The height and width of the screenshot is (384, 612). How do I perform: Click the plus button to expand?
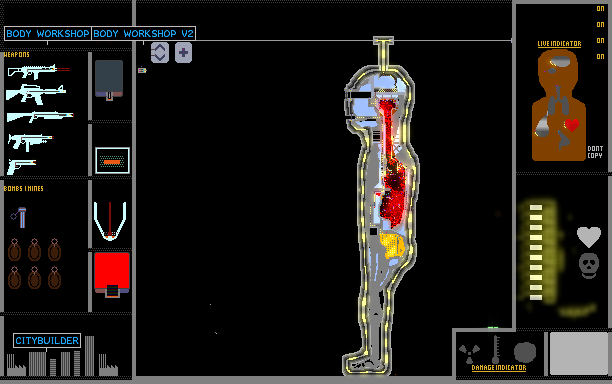[183, 52]
